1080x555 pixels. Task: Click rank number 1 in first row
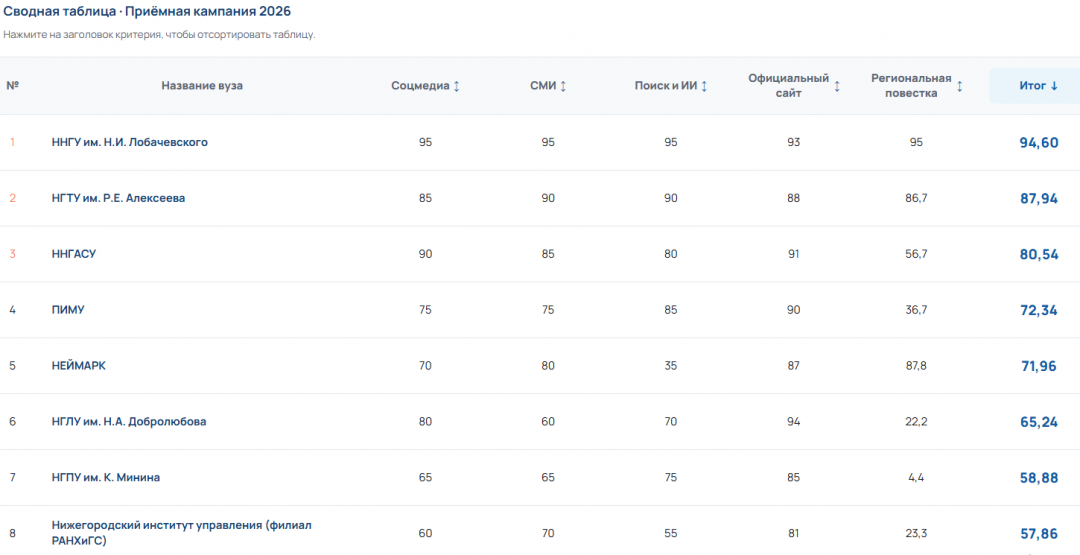12,143
